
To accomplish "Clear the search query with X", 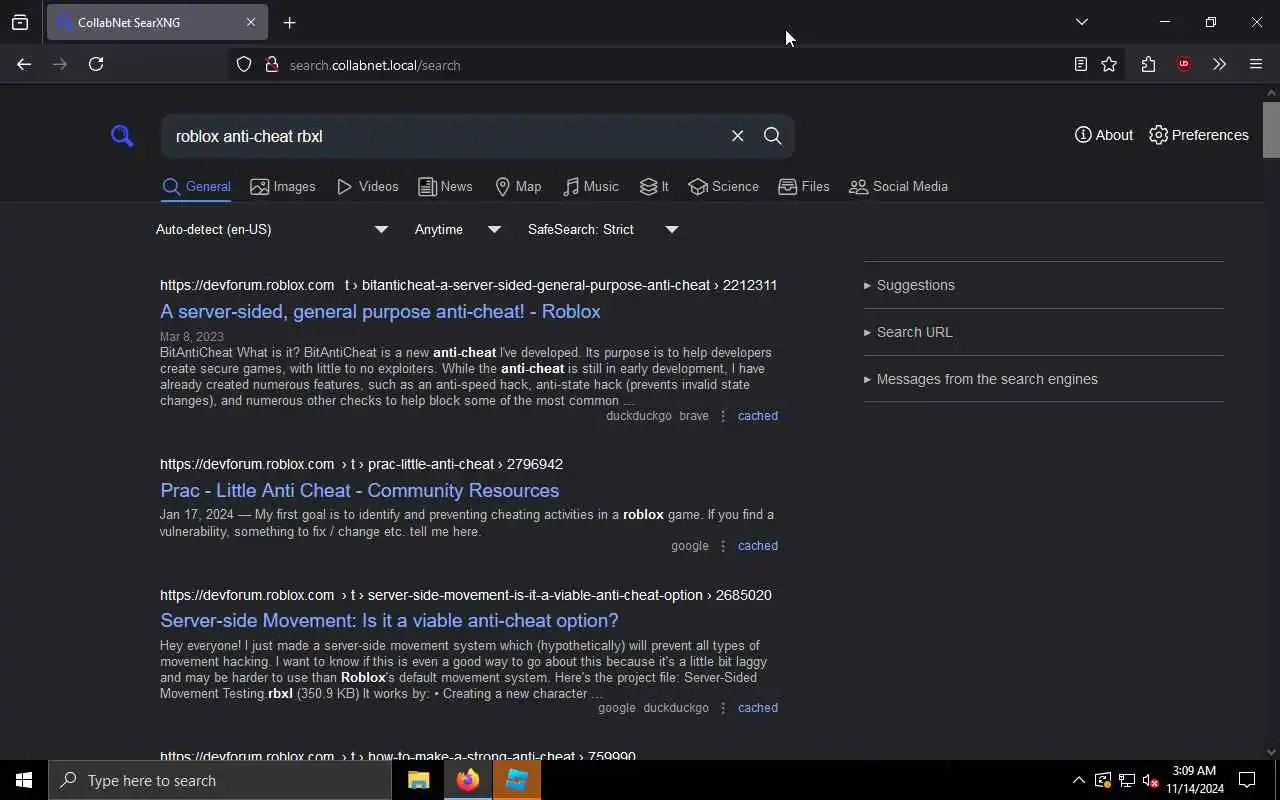I will (737, 136).
